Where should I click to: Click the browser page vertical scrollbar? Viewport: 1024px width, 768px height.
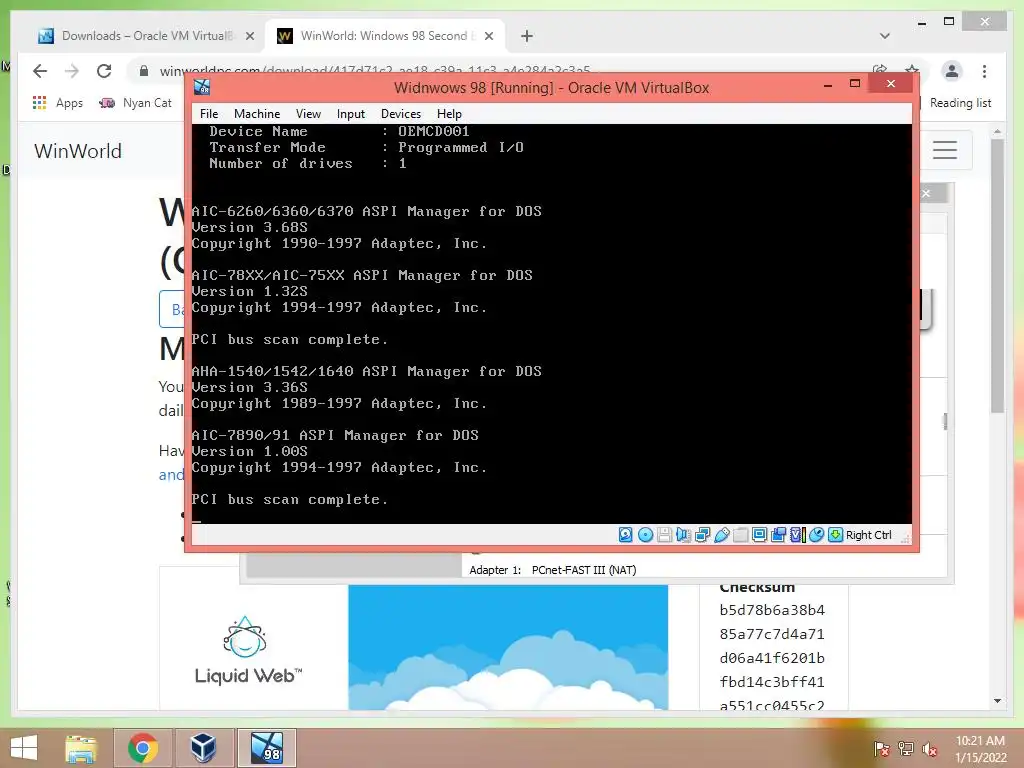tap(997, 275)
